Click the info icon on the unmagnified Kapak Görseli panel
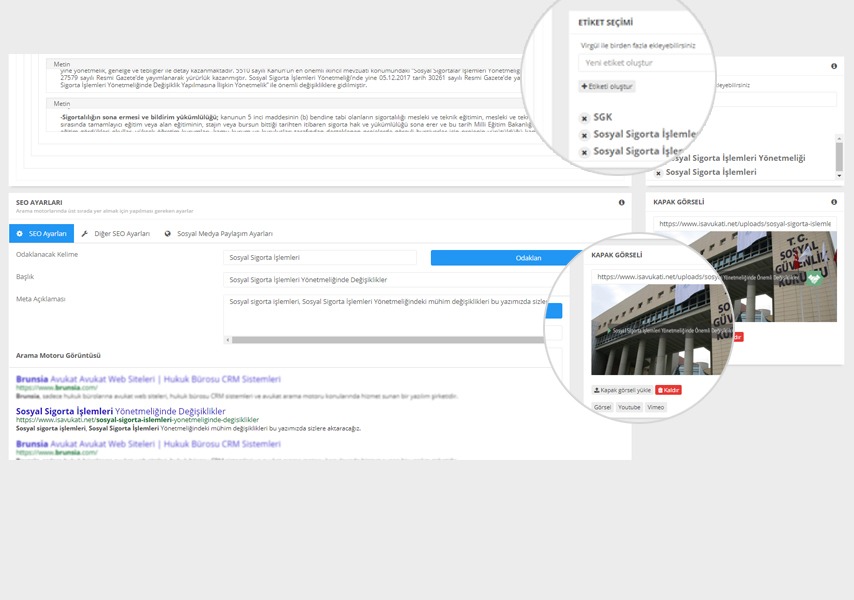 pos(834,202)
